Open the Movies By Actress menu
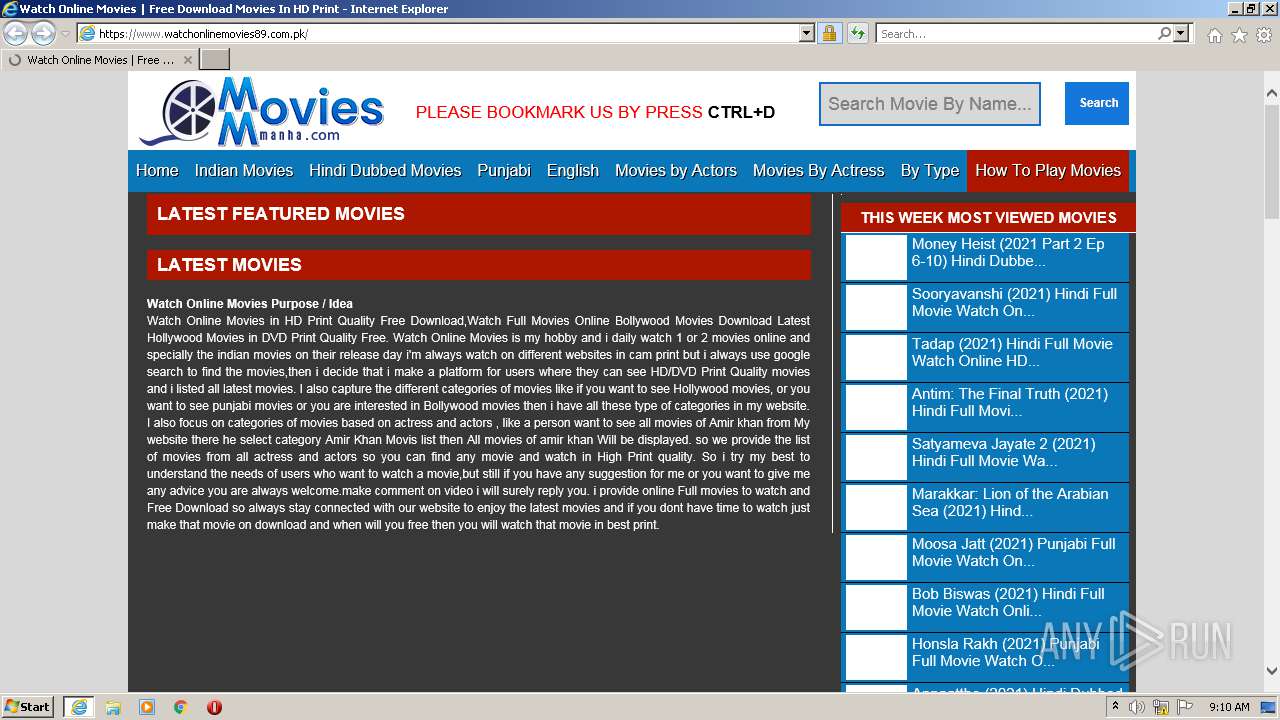Image resolution: width=1280 pixels, height=720 pixels. [x=819, y=170]
